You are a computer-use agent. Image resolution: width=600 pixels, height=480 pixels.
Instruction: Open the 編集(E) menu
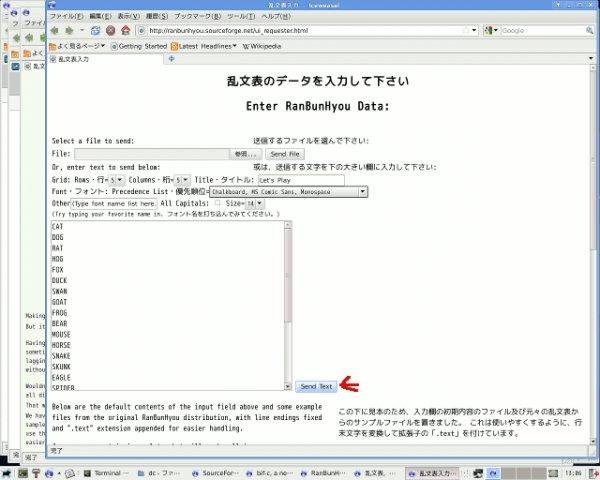[100, 16]
